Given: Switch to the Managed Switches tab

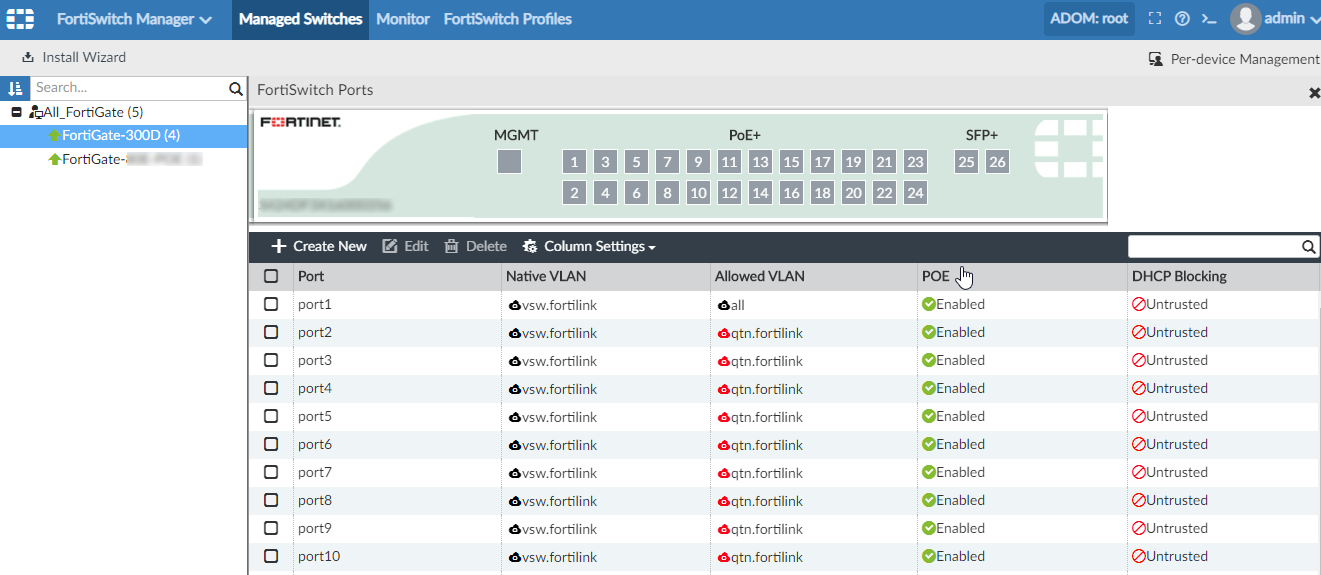Looking at the screenshot, I should [x=300, y=19].
